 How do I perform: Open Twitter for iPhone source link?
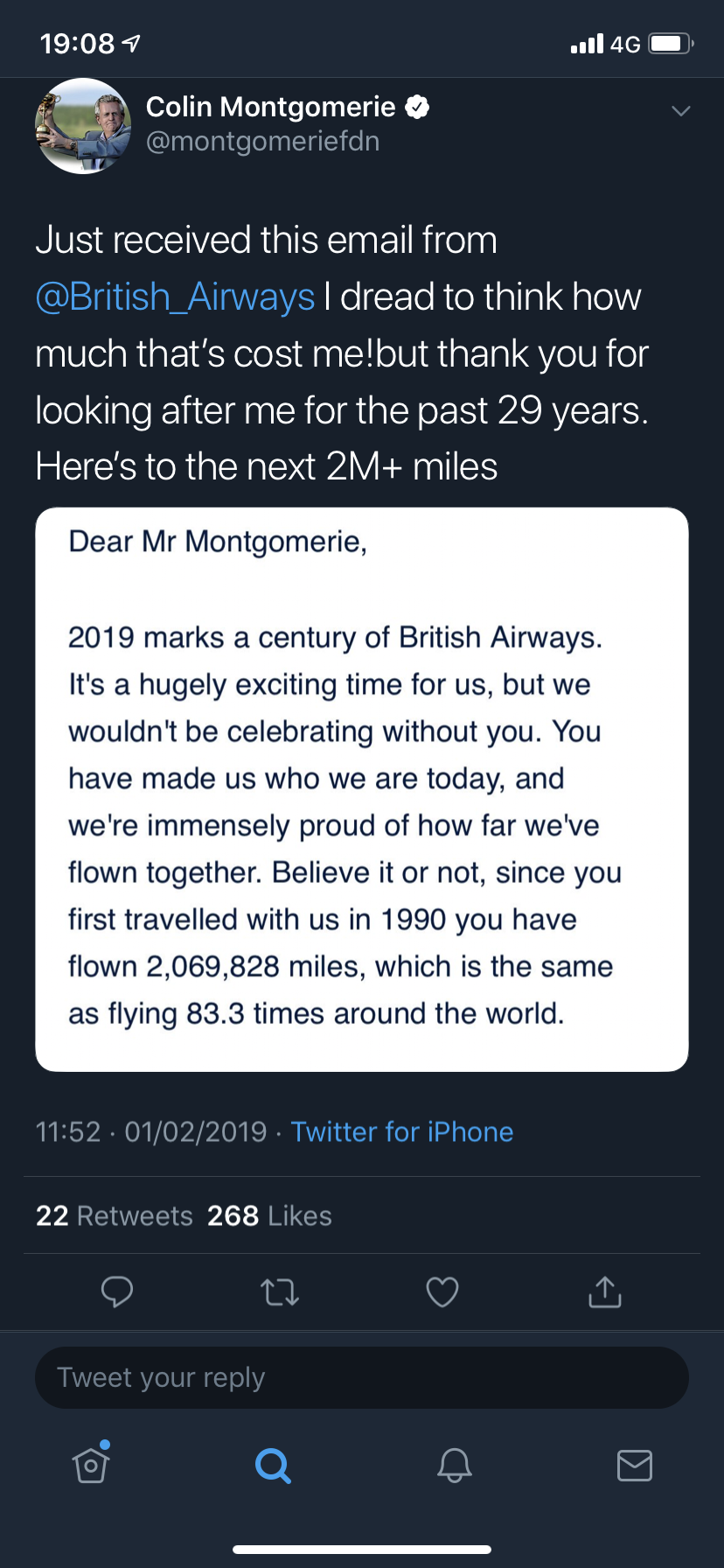402,1131
